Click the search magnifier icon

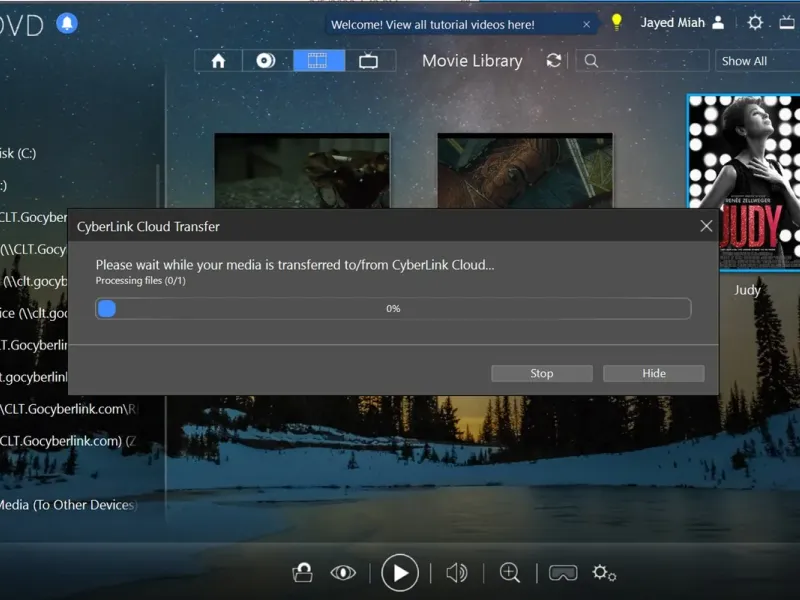[591, 61]
